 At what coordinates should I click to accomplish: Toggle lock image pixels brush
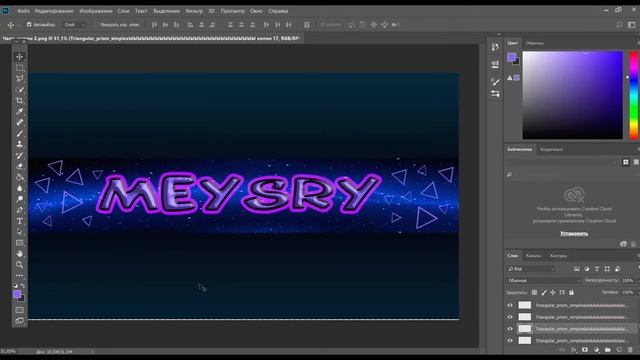pyautogui.click(x=544, y=293)
